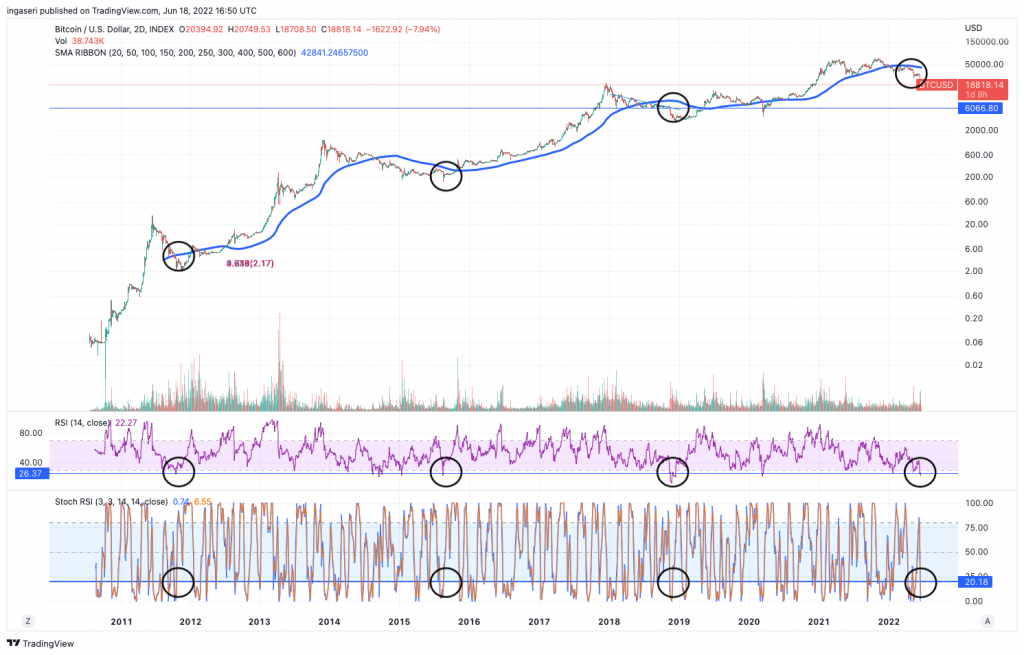Select the blue 6066.80 price line label
Viewport: 1024px width, 655px height.
[x=982, y=108]
